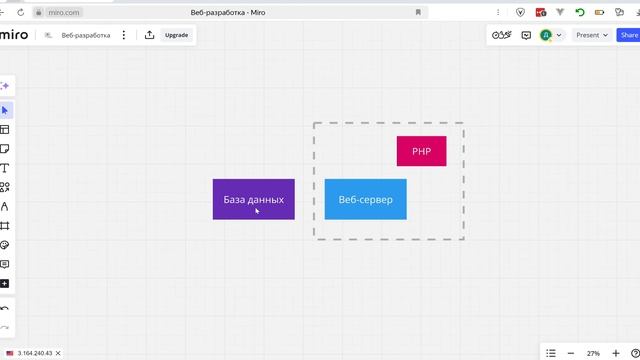The width and height of the screenshot is (640, 360).
Task: Select the purple База данных shape
Action: click(253, 199)
